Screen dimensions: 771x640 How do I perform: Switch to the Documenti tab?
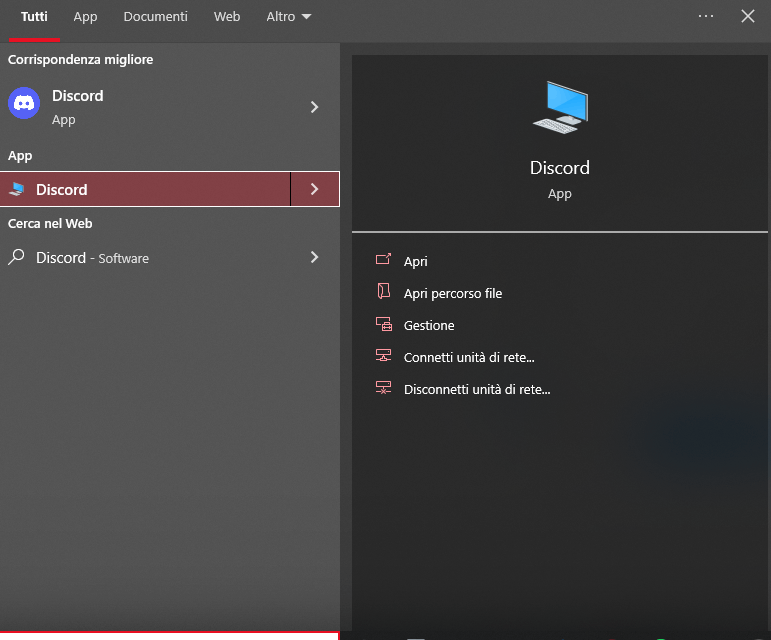tap(155, 17)
